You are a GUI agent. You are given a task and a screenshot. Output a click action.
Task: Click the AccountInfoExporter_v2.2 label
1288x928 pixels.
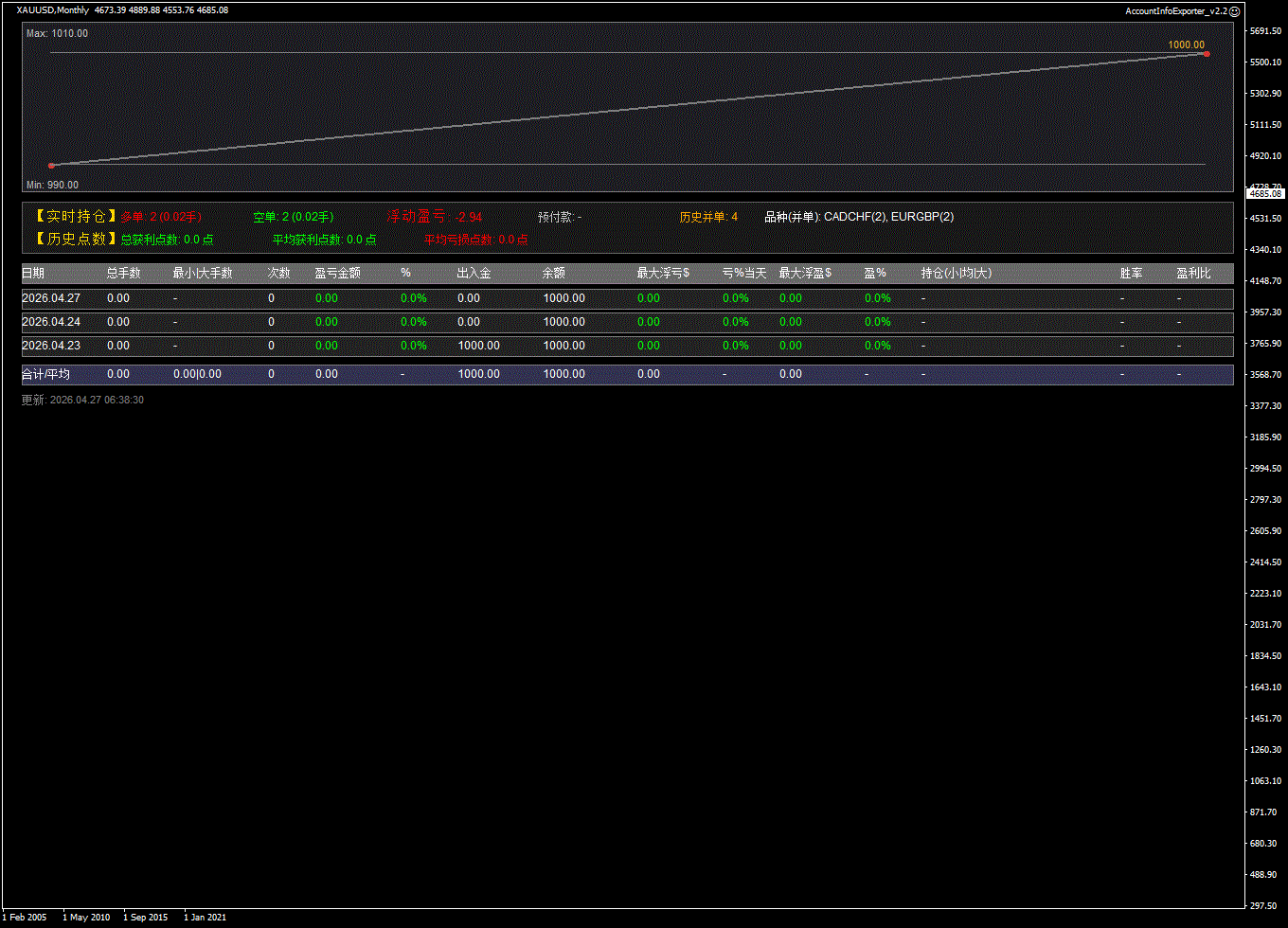pyautogui.click(x=1175, y=10)
